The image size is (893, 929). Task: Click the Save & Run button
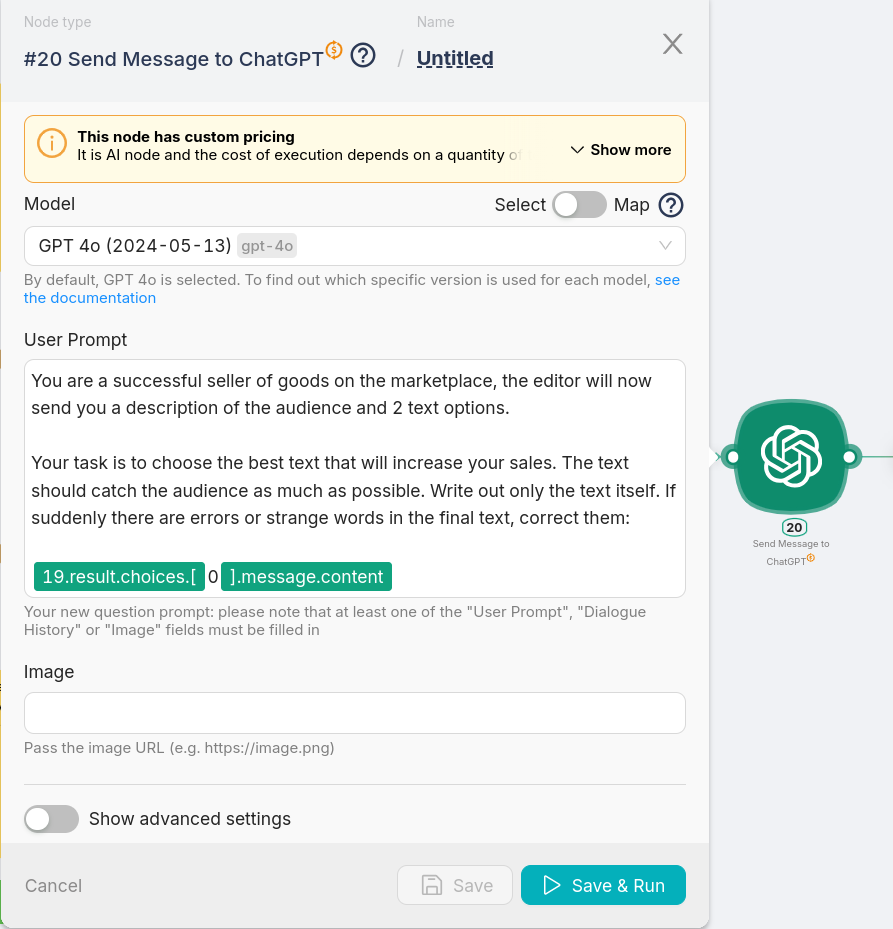(x=603, y=885)
